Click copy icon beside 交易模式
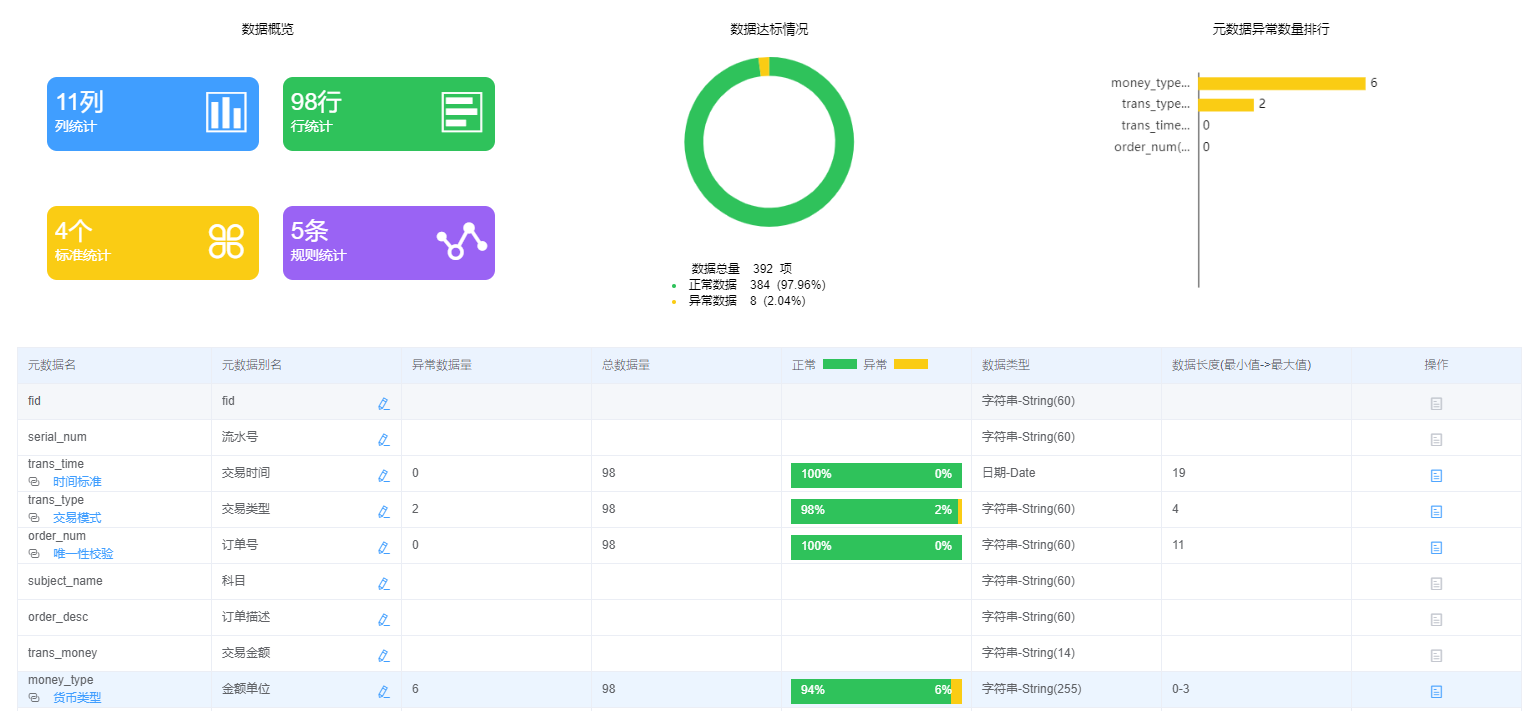The height and width of the screenshot is (711, 1534). [x=34, y=518]
